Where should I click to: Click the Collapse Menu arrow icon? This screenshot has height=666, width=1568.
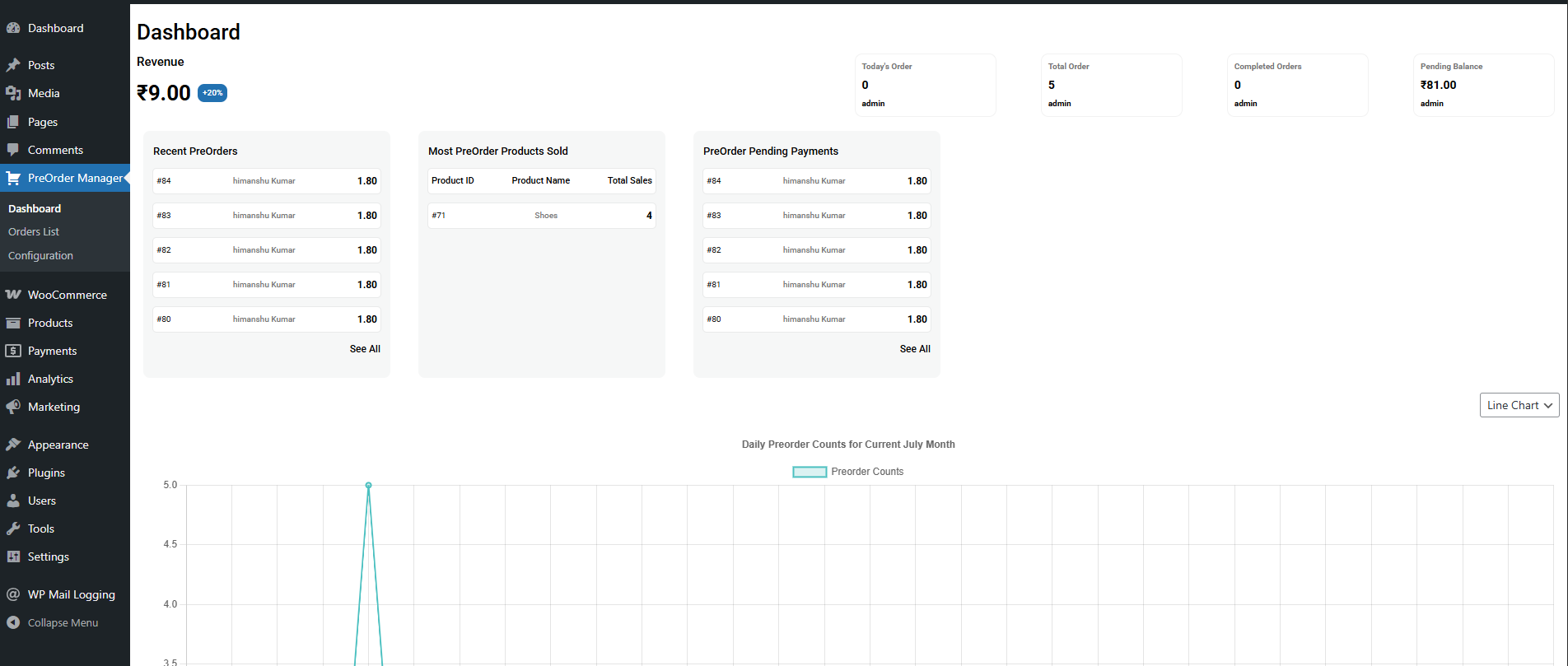(13, 622)
